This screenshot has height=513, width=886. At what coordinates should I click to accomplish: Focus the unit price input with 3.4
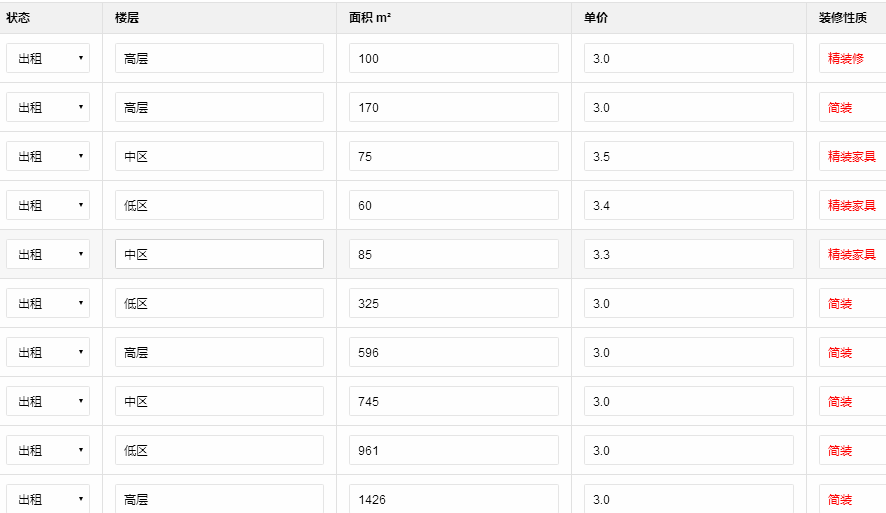[x=688, y=206]
